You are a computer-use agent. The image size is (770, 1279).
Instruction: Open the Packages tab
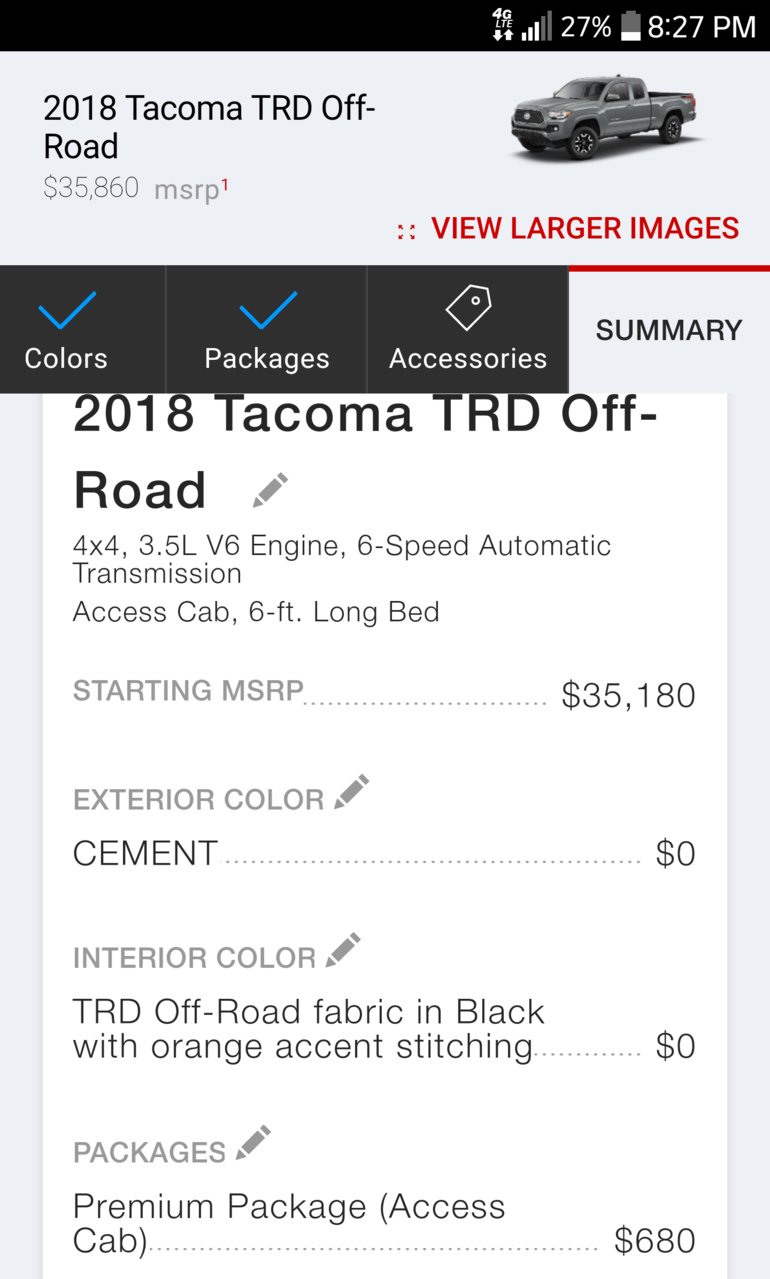[267, 329]
